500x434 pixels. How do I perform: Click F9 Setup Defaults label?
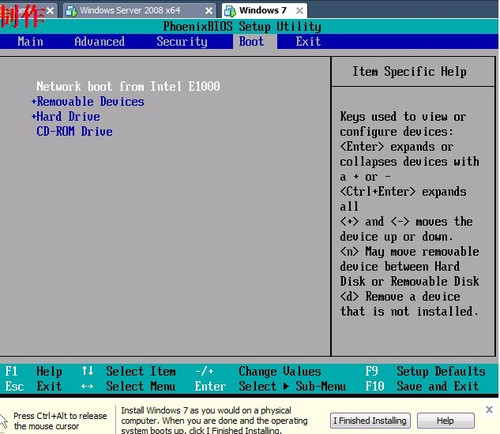(x=425, y=371)
